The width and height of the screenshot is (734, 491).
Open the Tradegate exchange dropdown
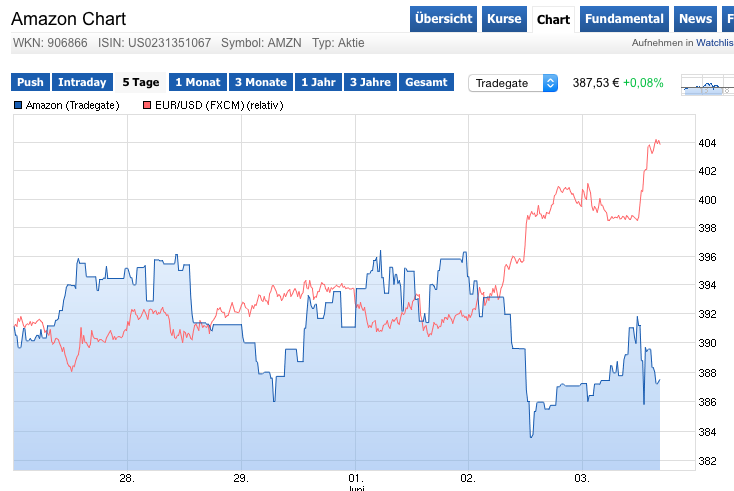coord(513,83)
